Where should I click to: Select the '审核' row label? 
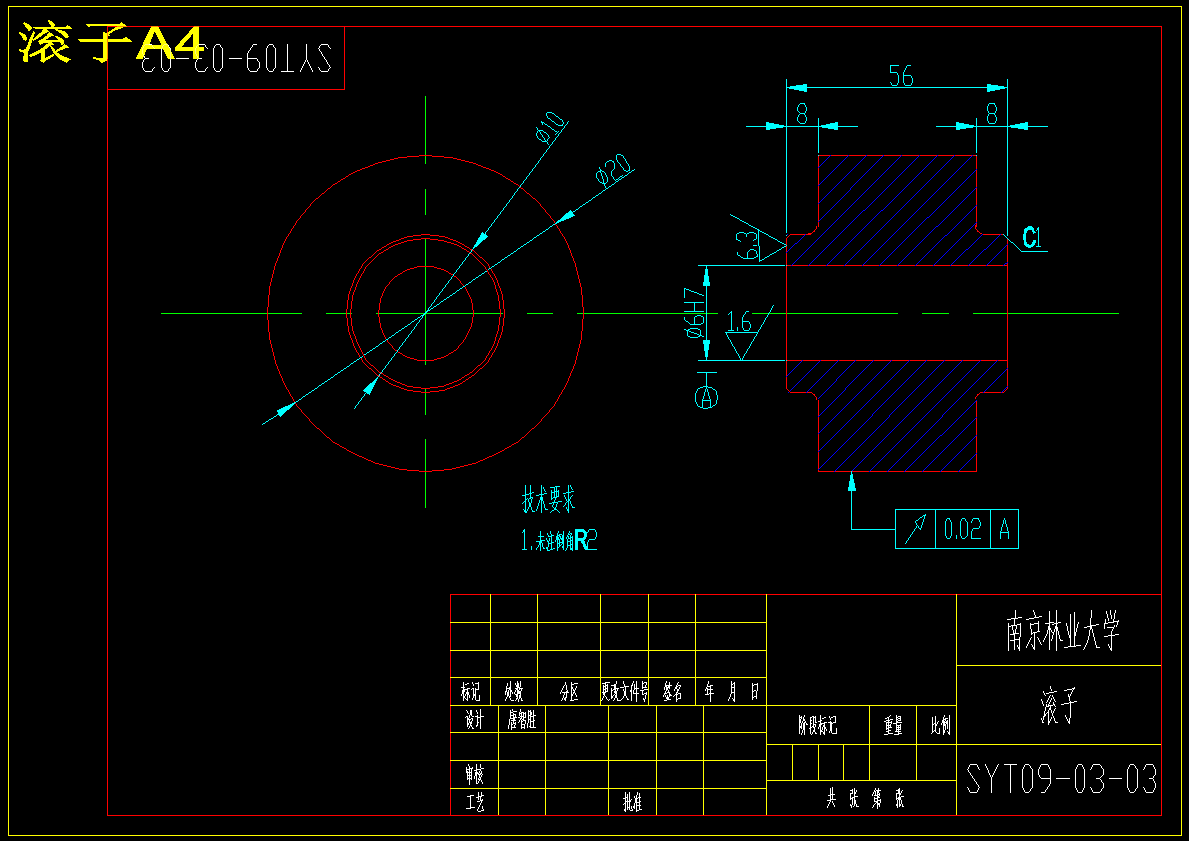point(474,775)
